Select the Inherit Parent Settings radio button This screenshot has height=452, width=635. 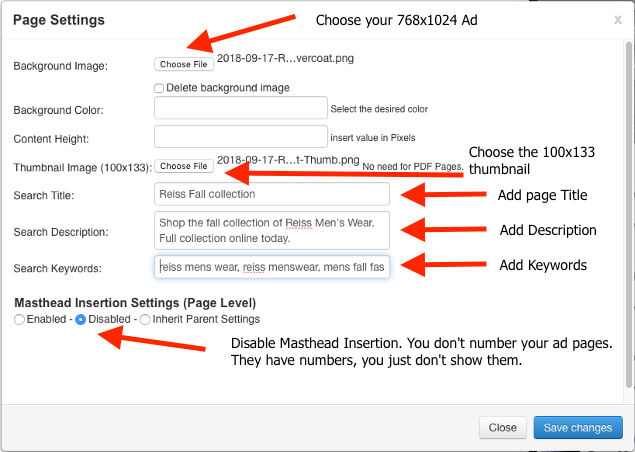pyautogui.click(x=145, y=320)
